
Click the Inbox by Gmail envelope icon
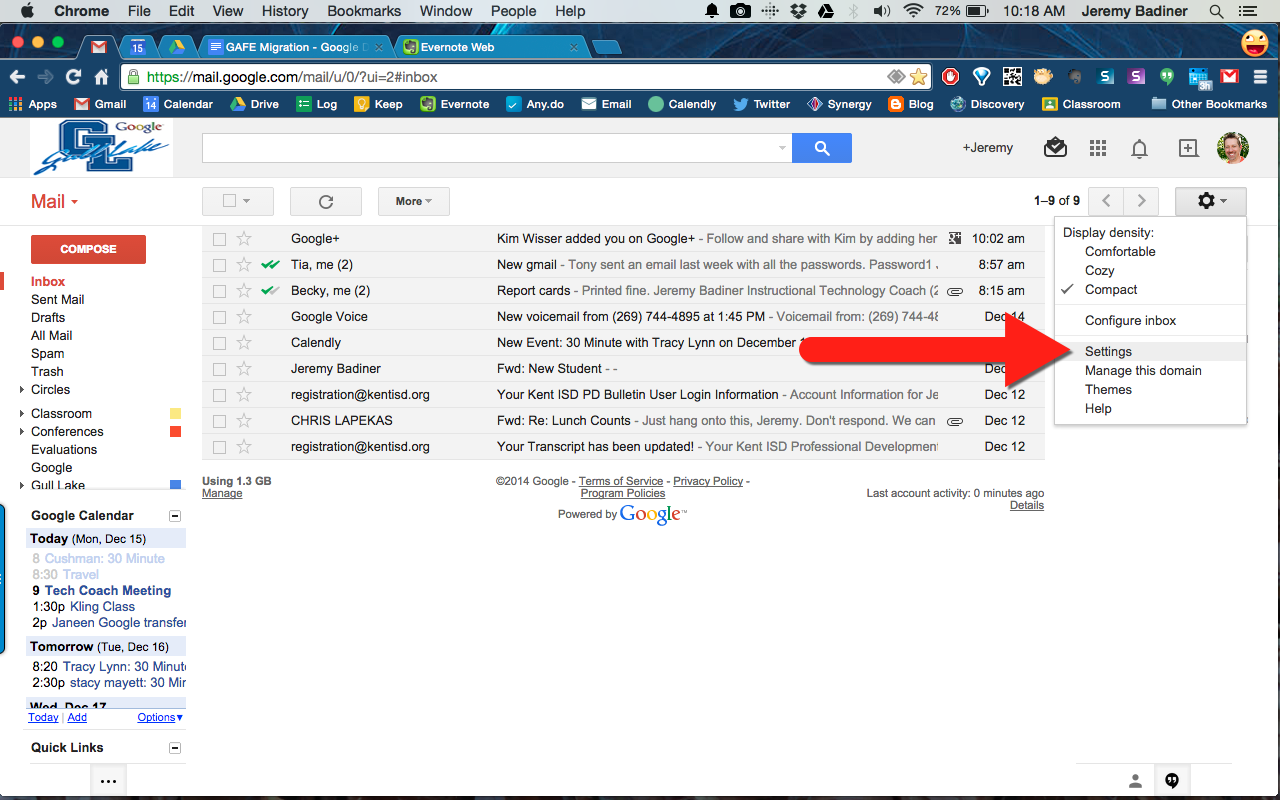1055,148
